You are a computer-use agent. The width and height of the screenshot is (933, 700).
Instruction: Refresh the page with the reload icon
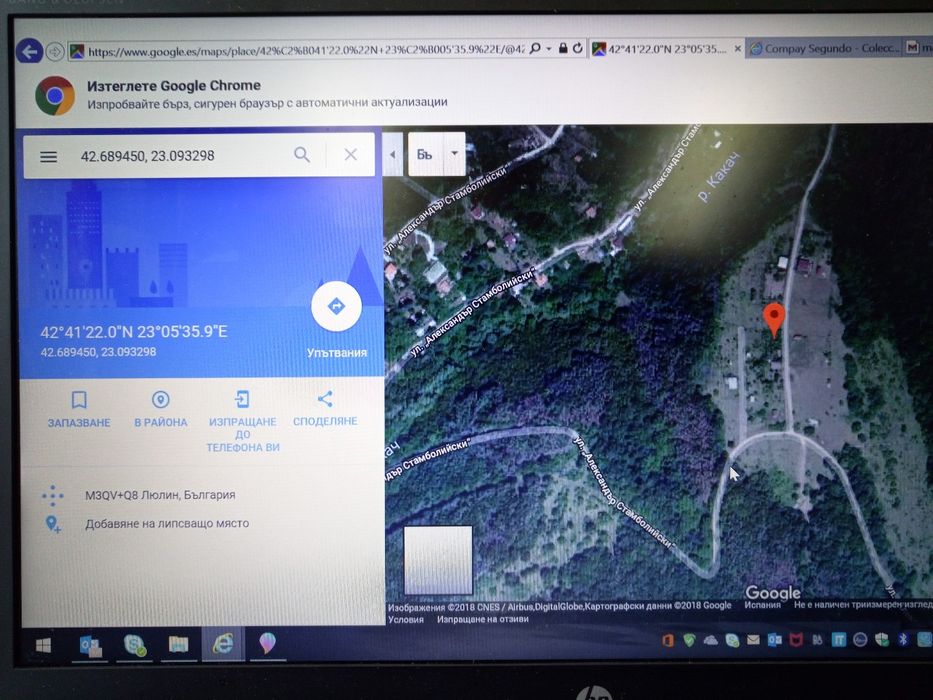[x=577, y=48]
